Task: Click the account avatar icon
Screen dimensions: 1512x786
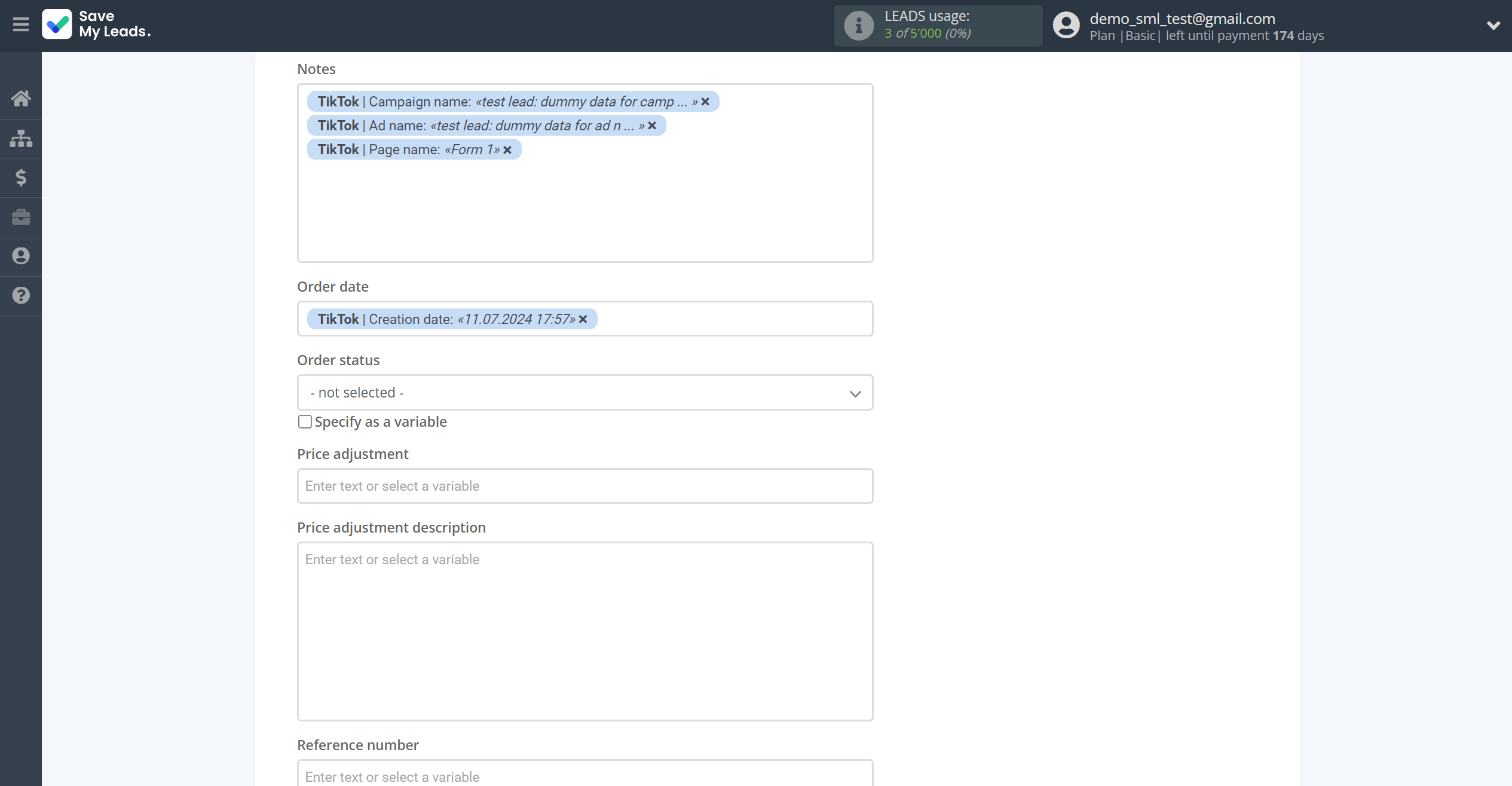Action: [1066, 26]
